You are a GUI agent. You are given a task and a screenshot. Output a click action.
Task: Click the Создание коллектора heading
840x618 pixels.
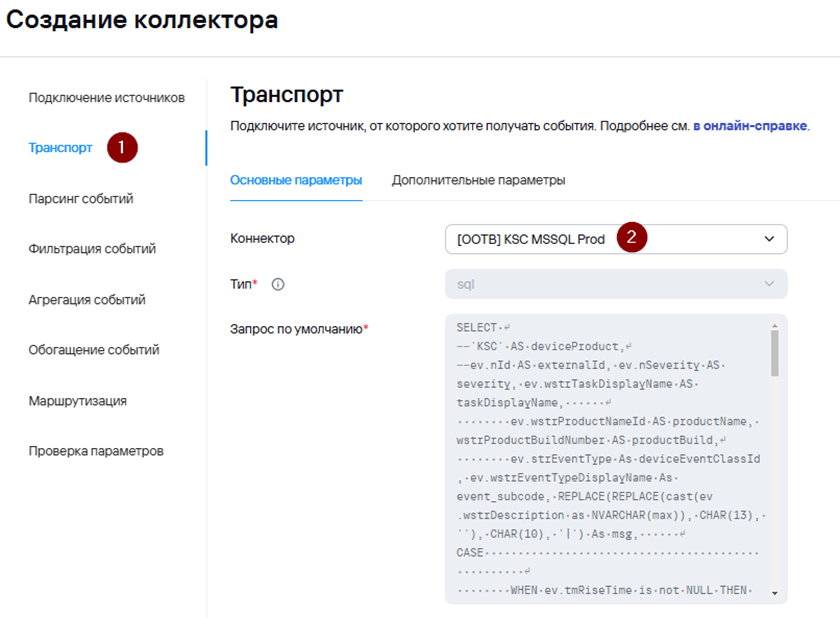click(x=142, y=20)
